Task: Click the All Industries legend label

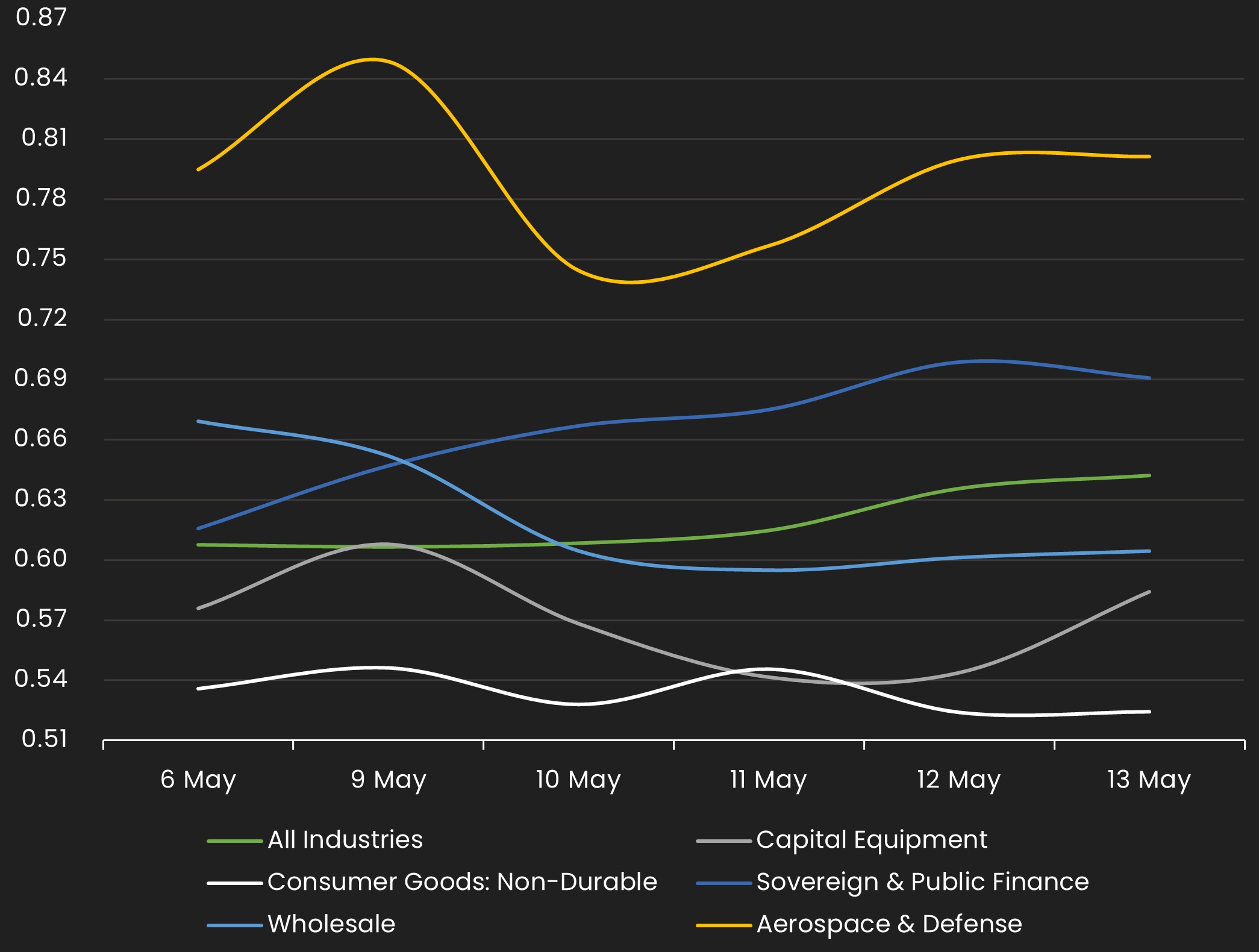Action: pyautogui.click(x=345, y=840)
